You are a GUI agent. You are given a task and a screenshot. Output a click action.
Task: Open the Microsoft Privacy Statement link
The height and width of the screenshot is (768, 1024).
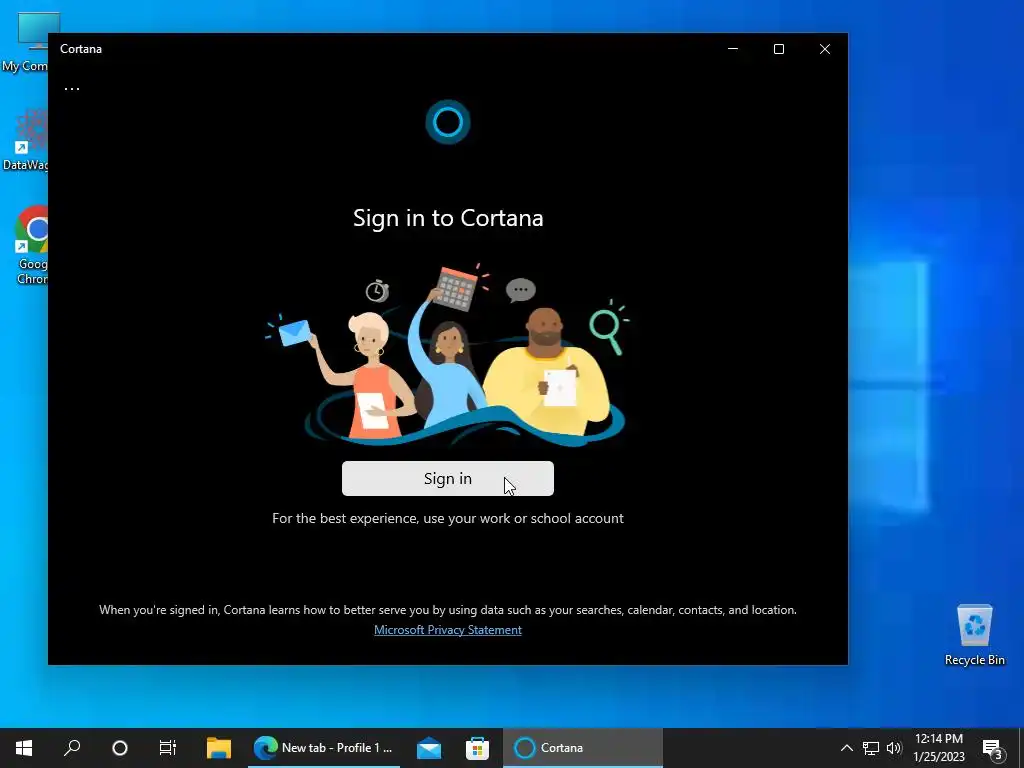pos(447,630)
